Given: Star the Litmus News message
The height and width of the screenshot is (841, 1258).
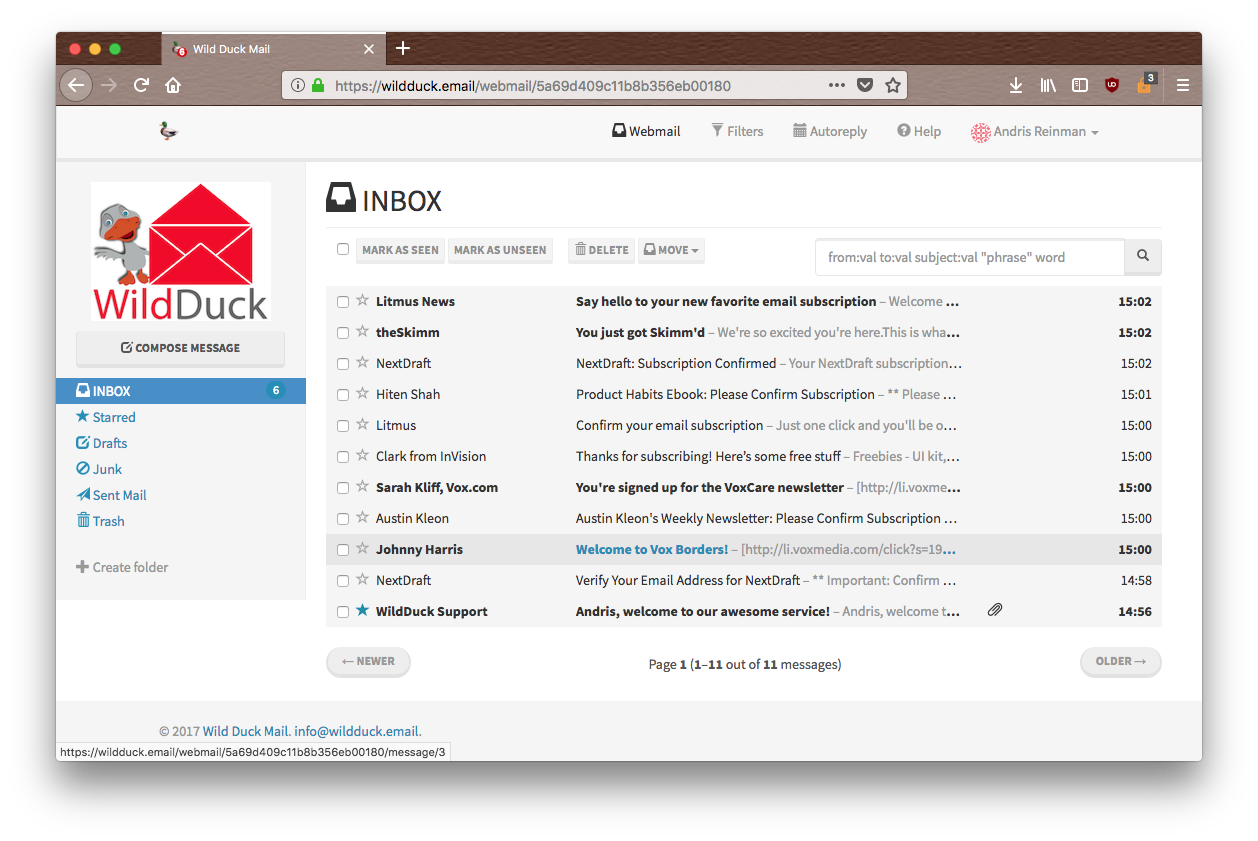Looking at the screenshot, I should pos(363,301).
